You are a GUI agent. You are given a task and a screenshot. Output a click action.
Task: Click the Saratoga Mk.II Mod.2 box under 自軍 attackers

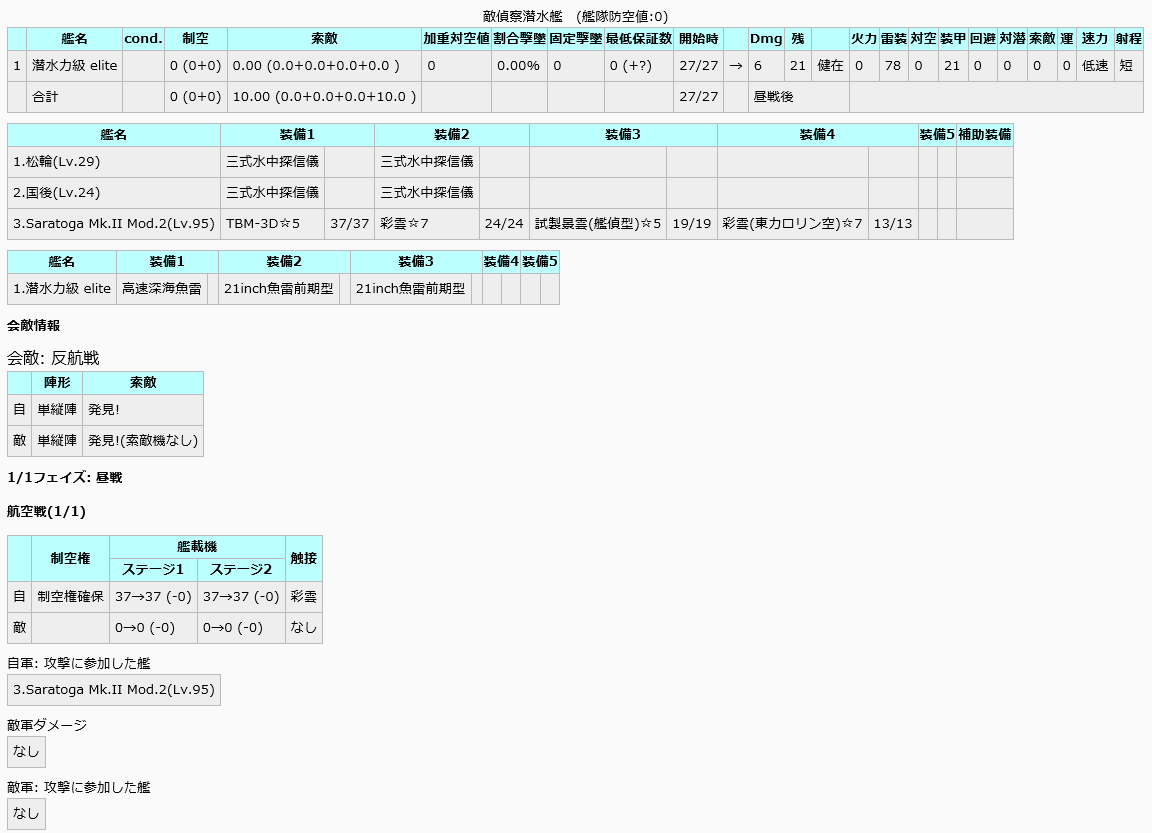(x=114, y=690)
